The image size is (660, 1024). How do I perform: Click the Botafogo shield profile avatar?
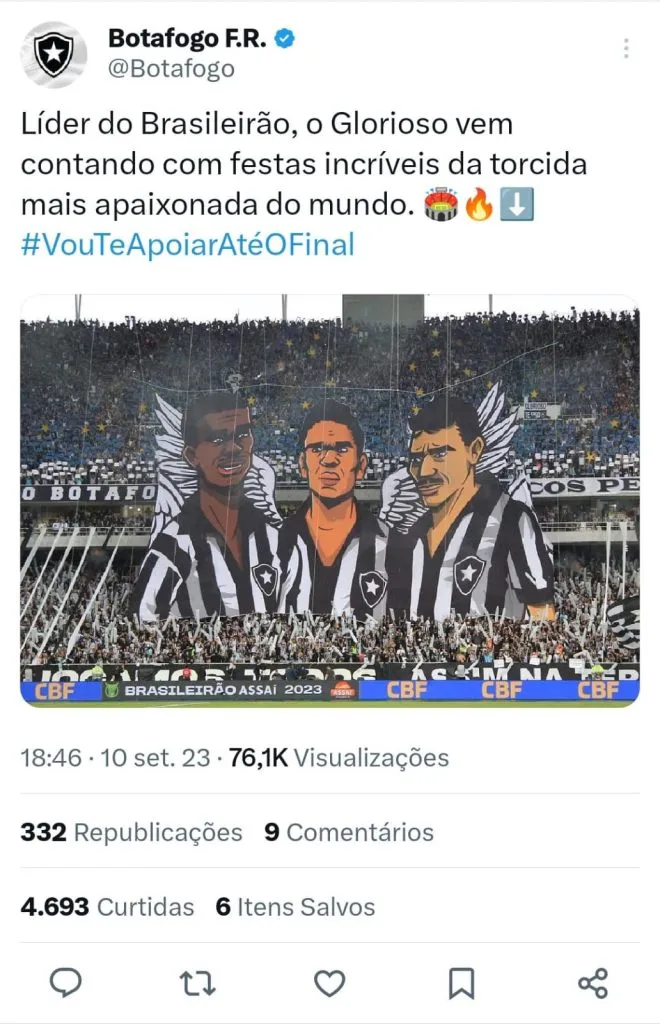54,54
